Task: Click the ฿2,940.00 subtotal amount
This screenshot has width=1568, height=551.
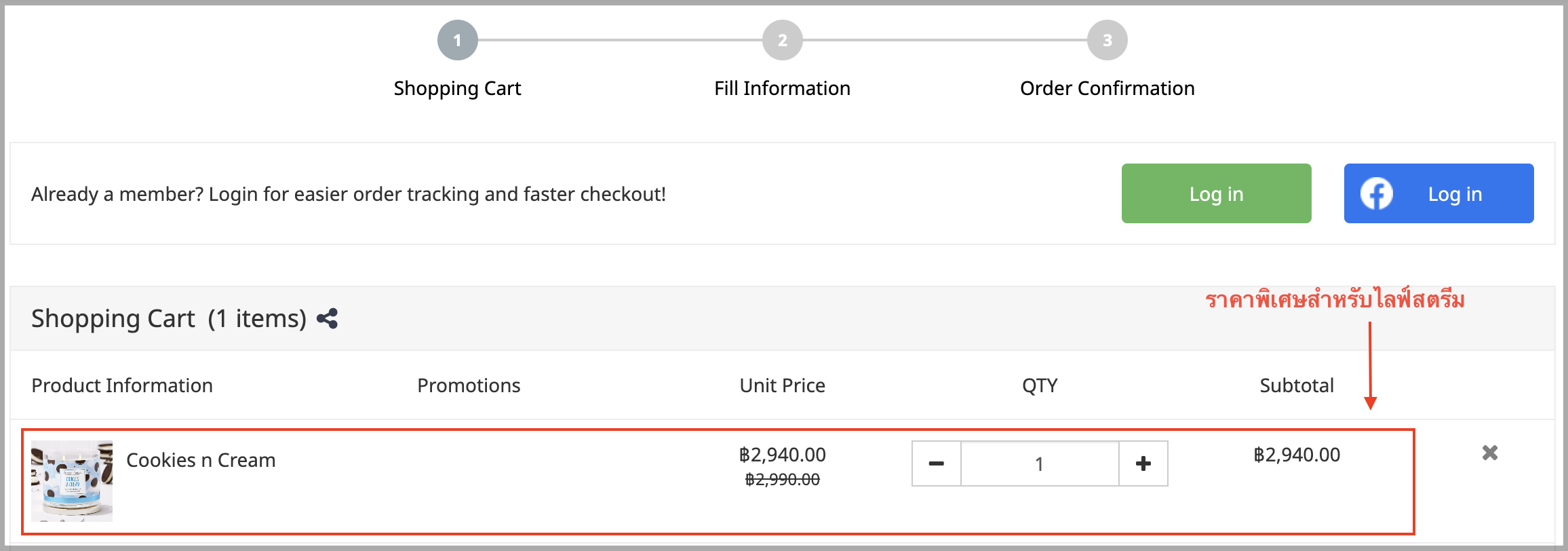Action: click(1297, 455)
